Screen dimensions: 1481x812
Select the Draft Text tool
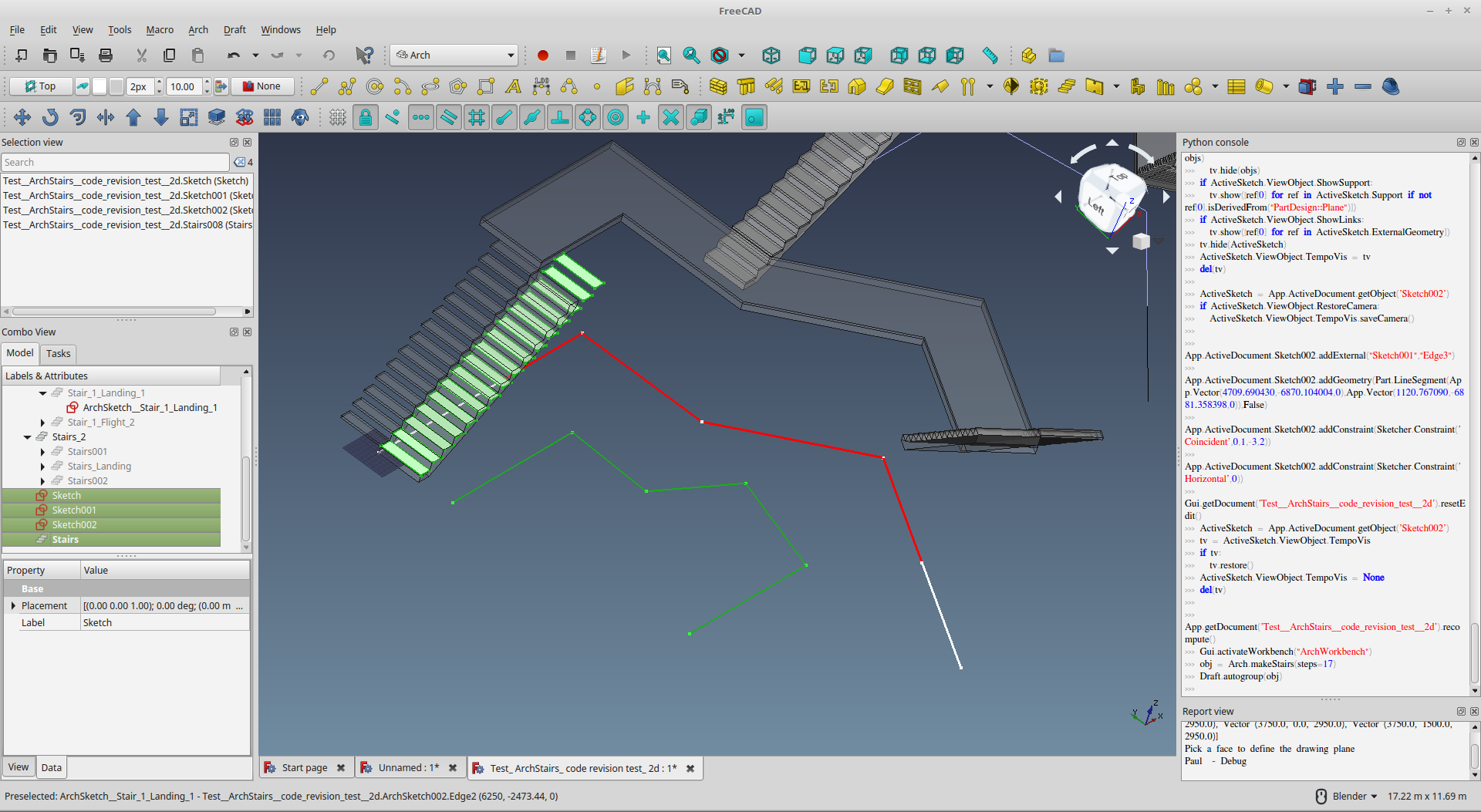[514, 86]
